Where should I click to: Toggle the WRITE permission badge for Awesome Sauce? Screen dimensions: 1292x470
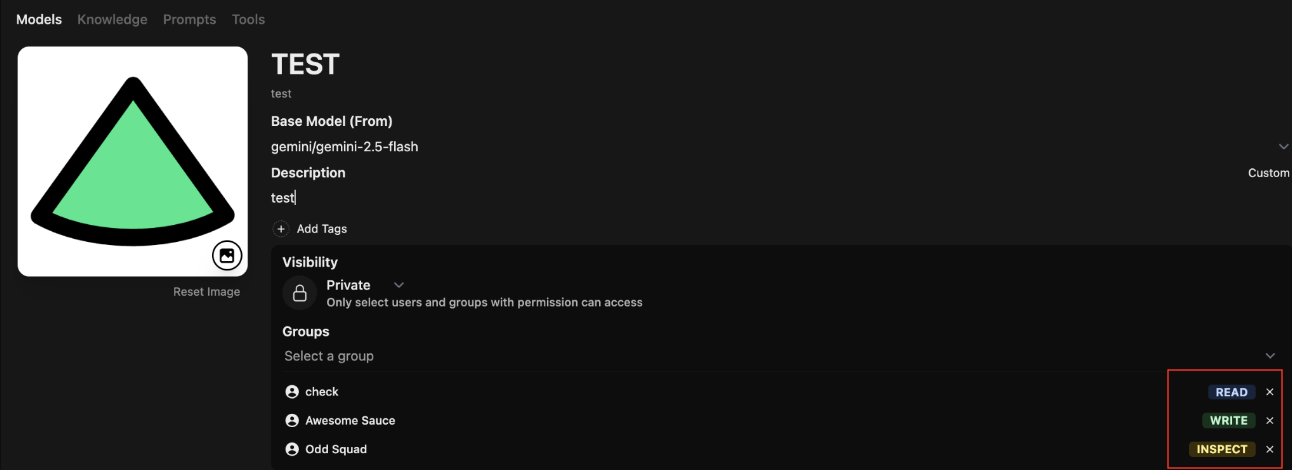[x=1228, y=421]
